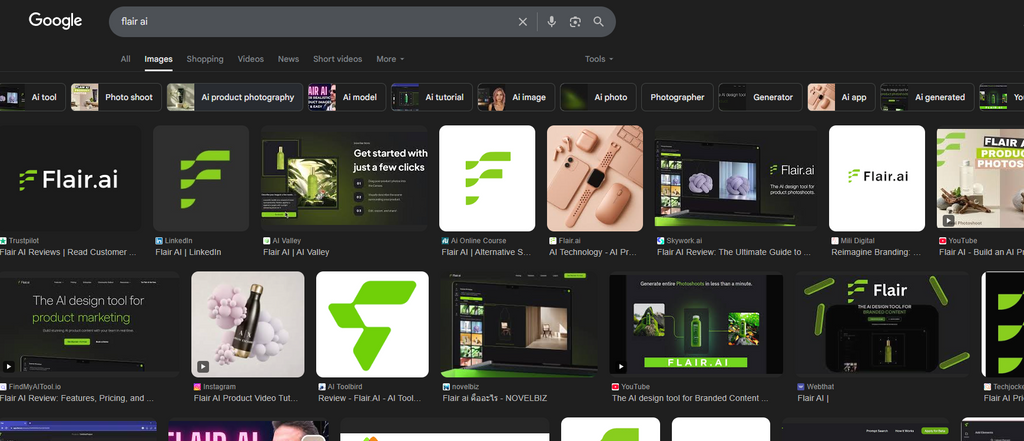Image resolution: width=1024 pixels, height=441 pixels.
Task: Start voice search with the microphone icon
Action: [x=552, y=22]
